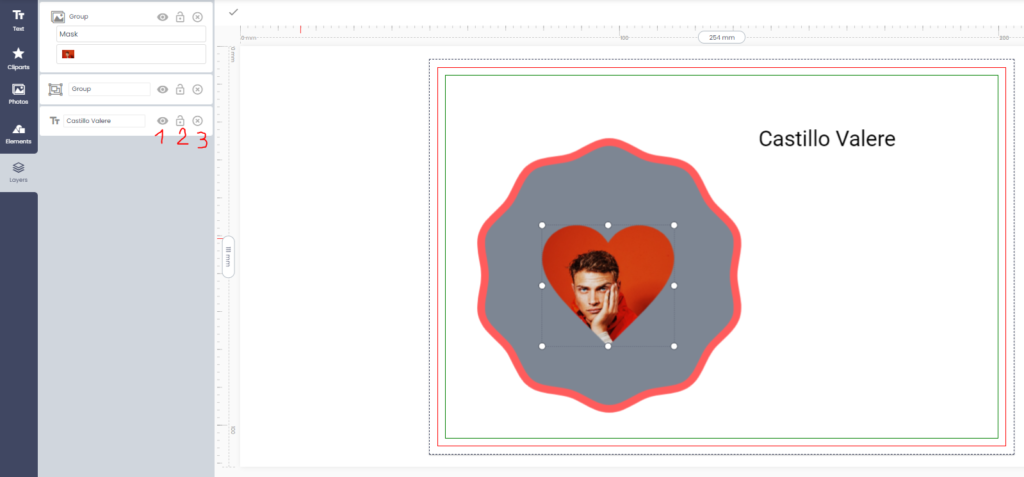Open the Cliparts panel
The image size is (1024, 477).
coord(18,57)
